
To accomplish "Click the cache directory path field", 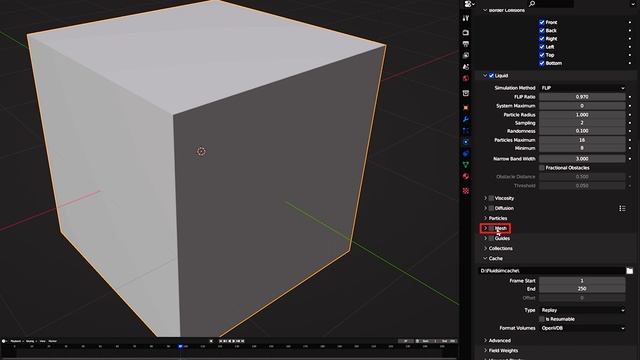I will (x=552, y=271).
